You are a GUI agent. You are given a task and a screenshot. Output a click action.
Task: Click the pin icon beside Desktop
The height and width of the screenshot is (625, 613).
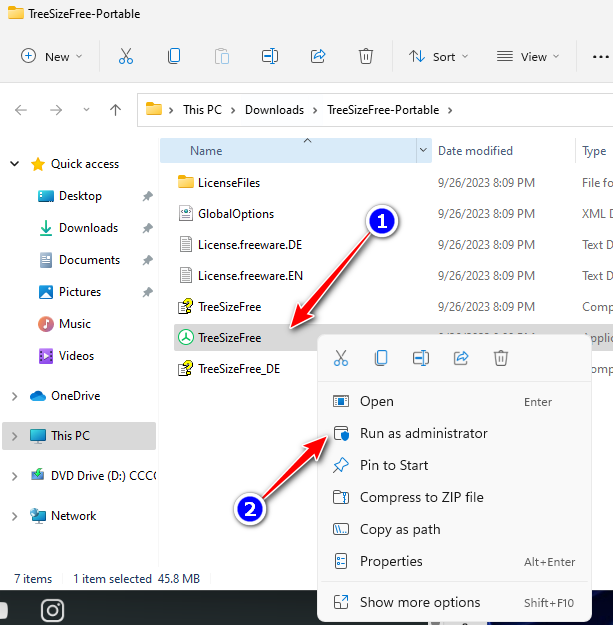(147, 196)
